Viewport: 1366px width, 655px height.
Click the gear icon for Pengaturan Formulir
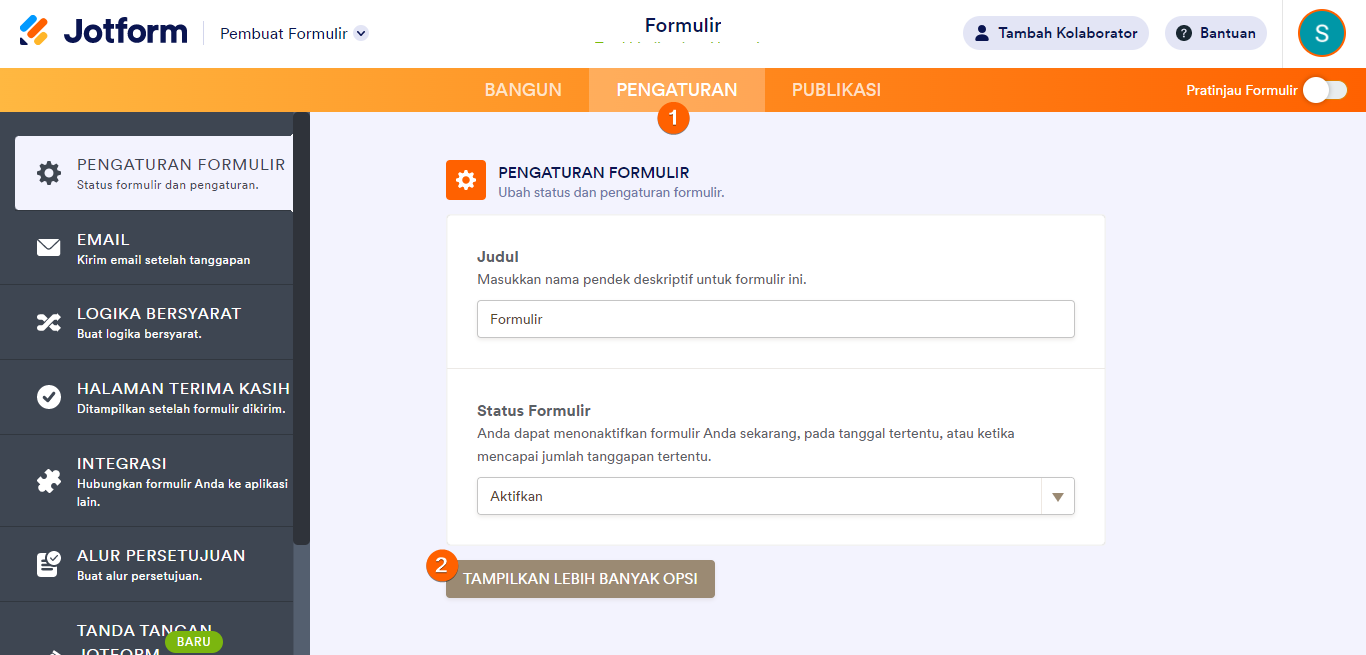point(49,173)
